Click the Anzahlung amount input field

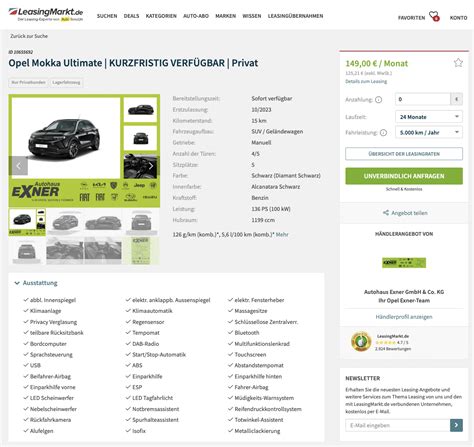(423, 99)
